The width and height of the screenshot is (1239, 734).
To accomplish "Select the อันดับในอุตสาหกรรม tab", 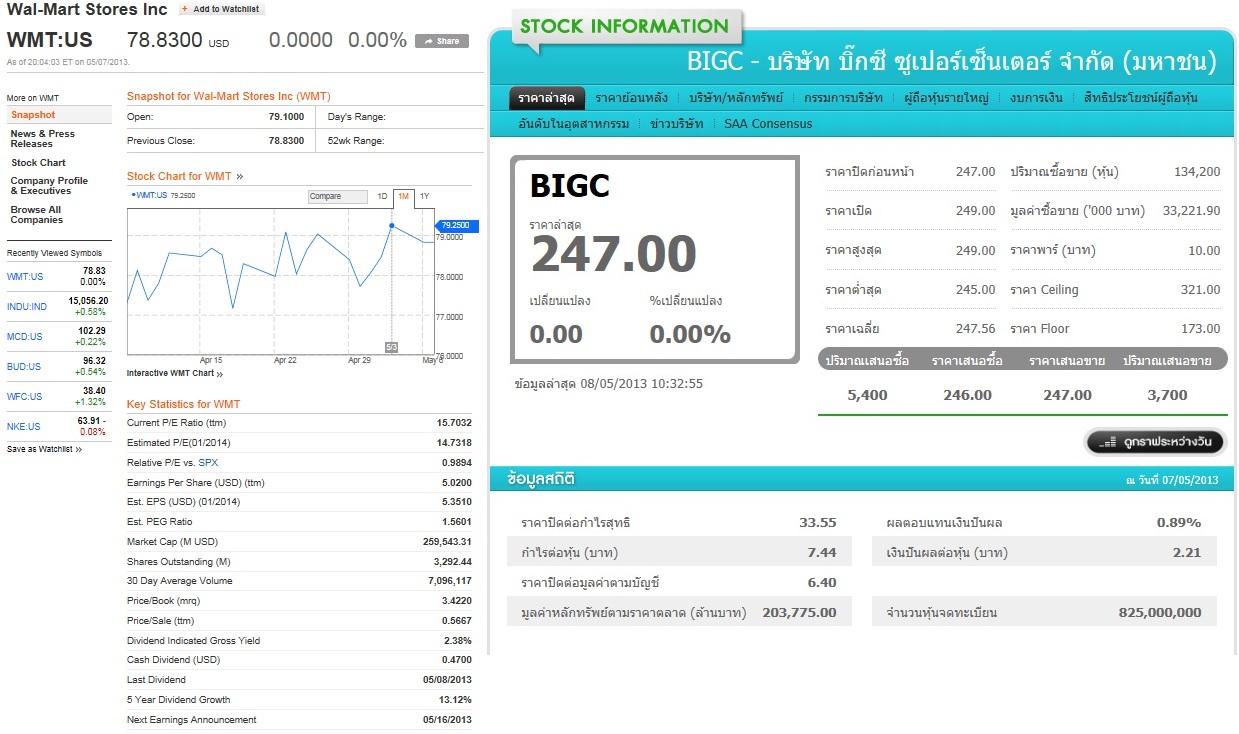I will point(574,124).
